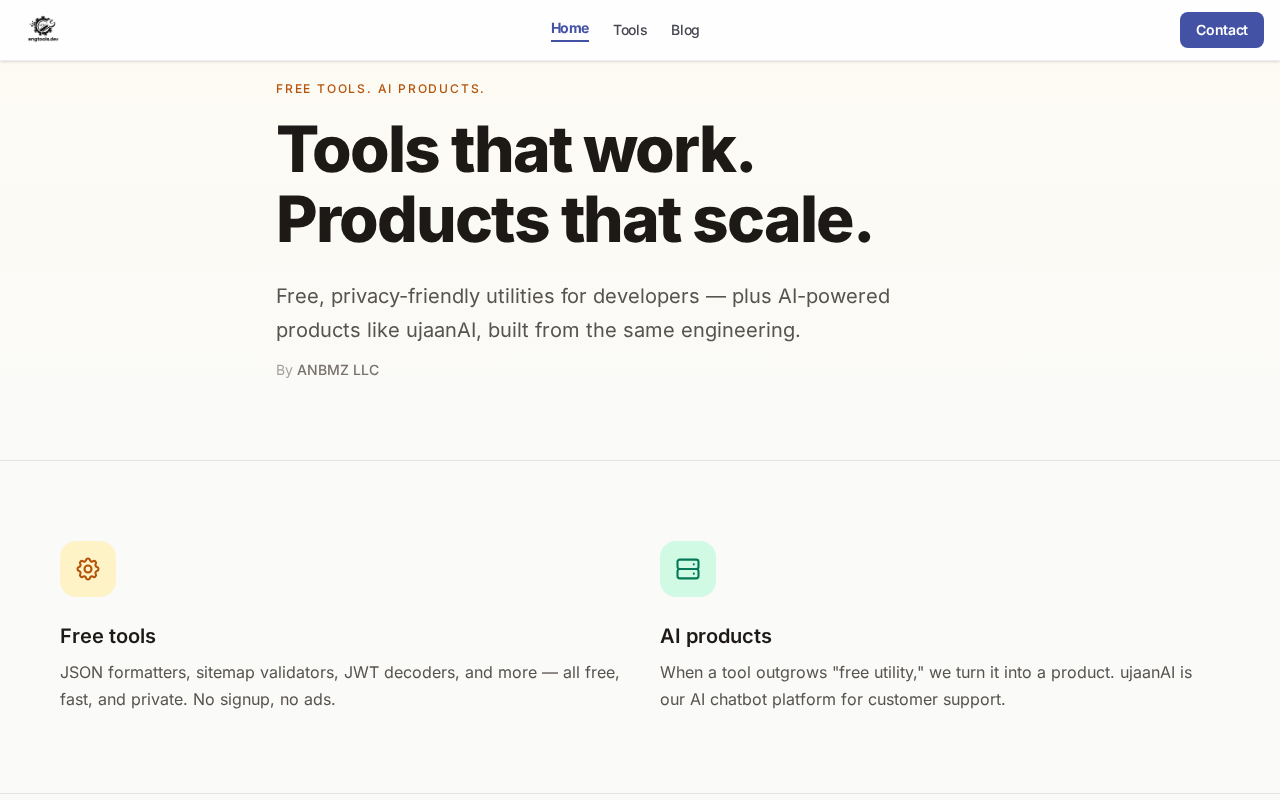1280x800 pixels.
Task: Click the AI chatbot platform description text
Action: pyautogui.click(x=926, y=686)
